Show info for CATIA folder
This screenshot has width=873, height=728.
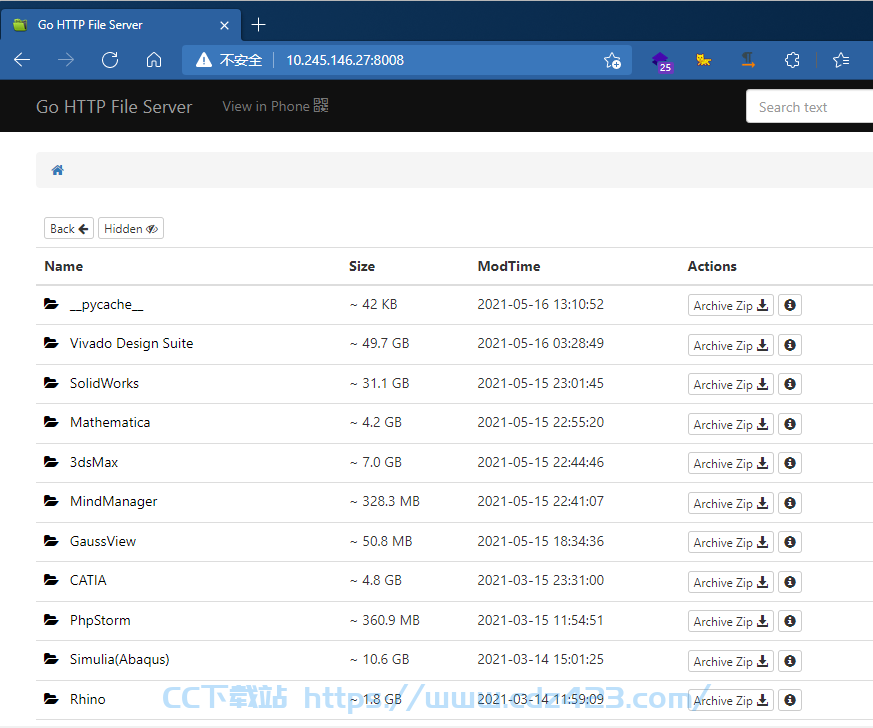[789, 582]
